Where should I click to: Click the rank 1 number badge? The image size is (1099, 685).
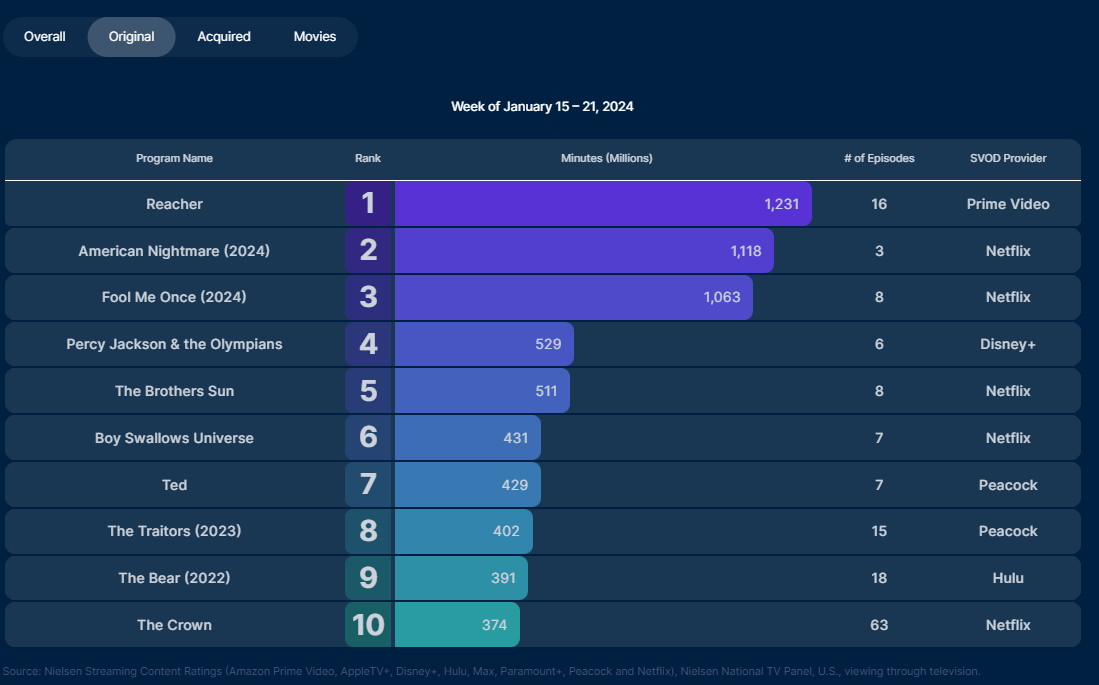pyautogui.click(x=369, y=204)
